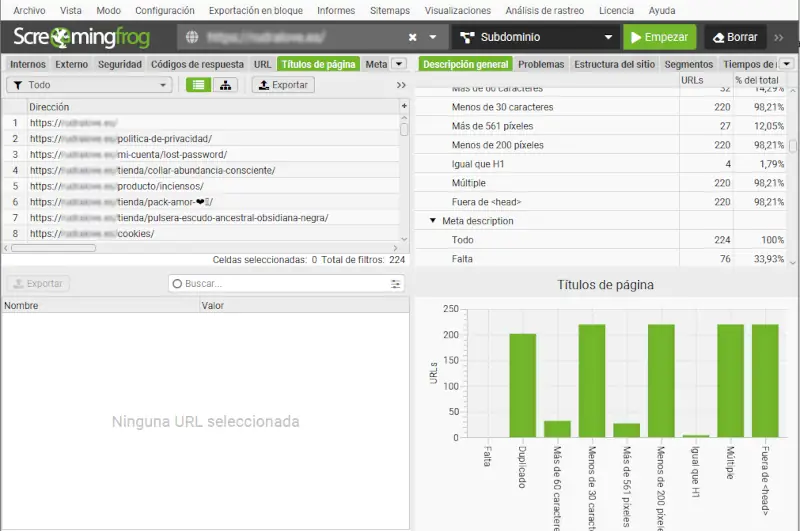Select the collar-abundancia-consciente URL row
This screenshot has width=800, height=531.
(x=202, y=170)
